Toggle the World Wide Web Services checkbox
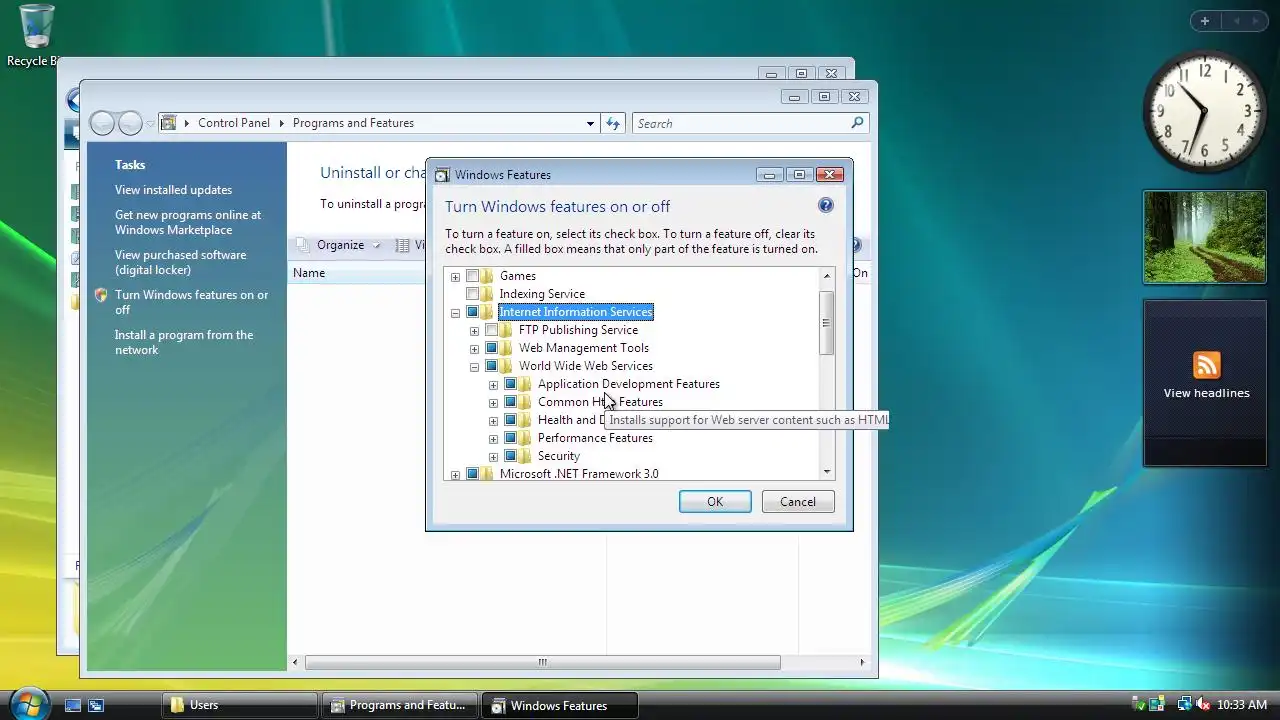 pos(491,366)
